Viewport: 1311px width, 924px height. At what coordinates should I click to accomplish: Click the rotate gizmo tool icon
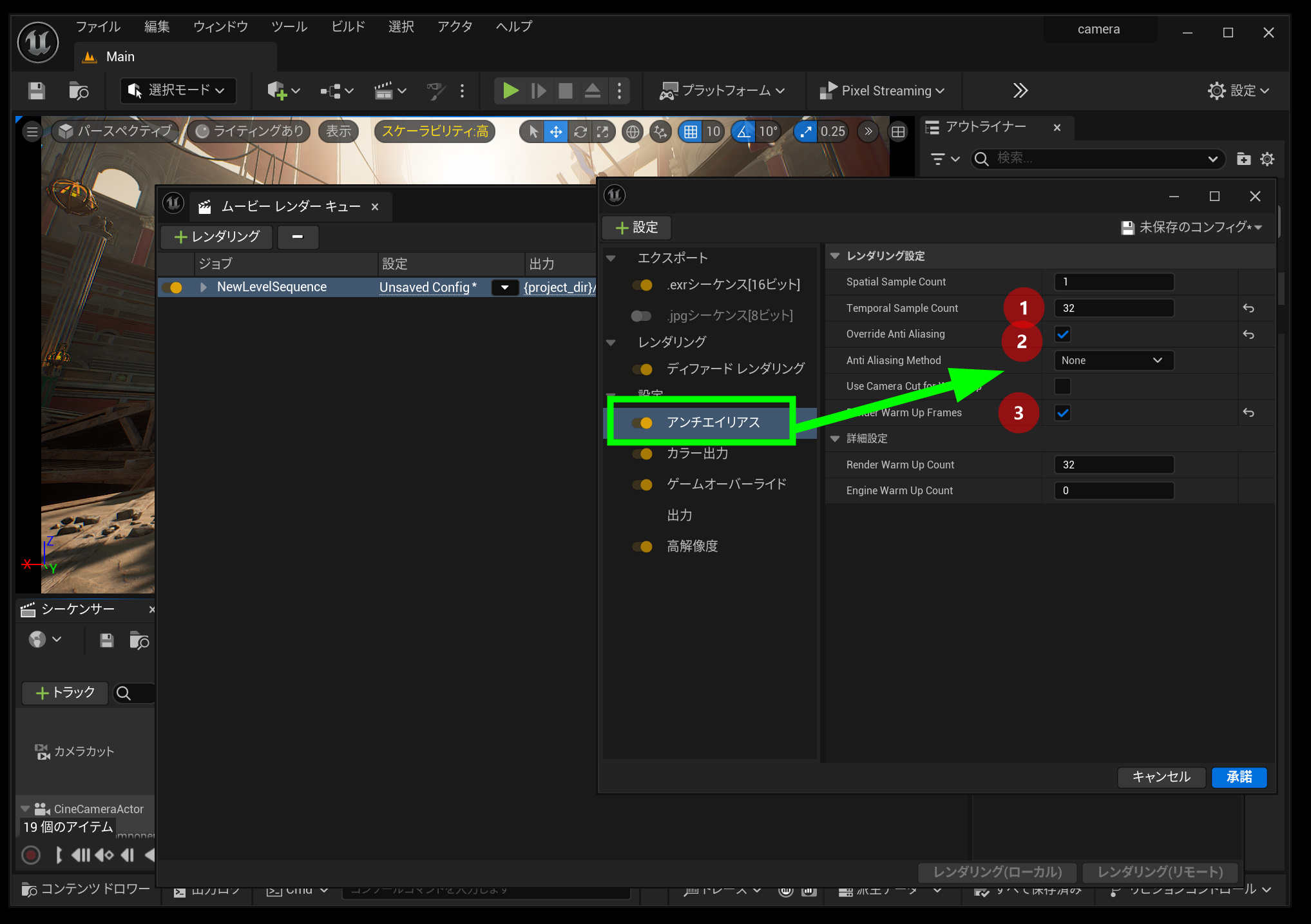pos(580,132)
